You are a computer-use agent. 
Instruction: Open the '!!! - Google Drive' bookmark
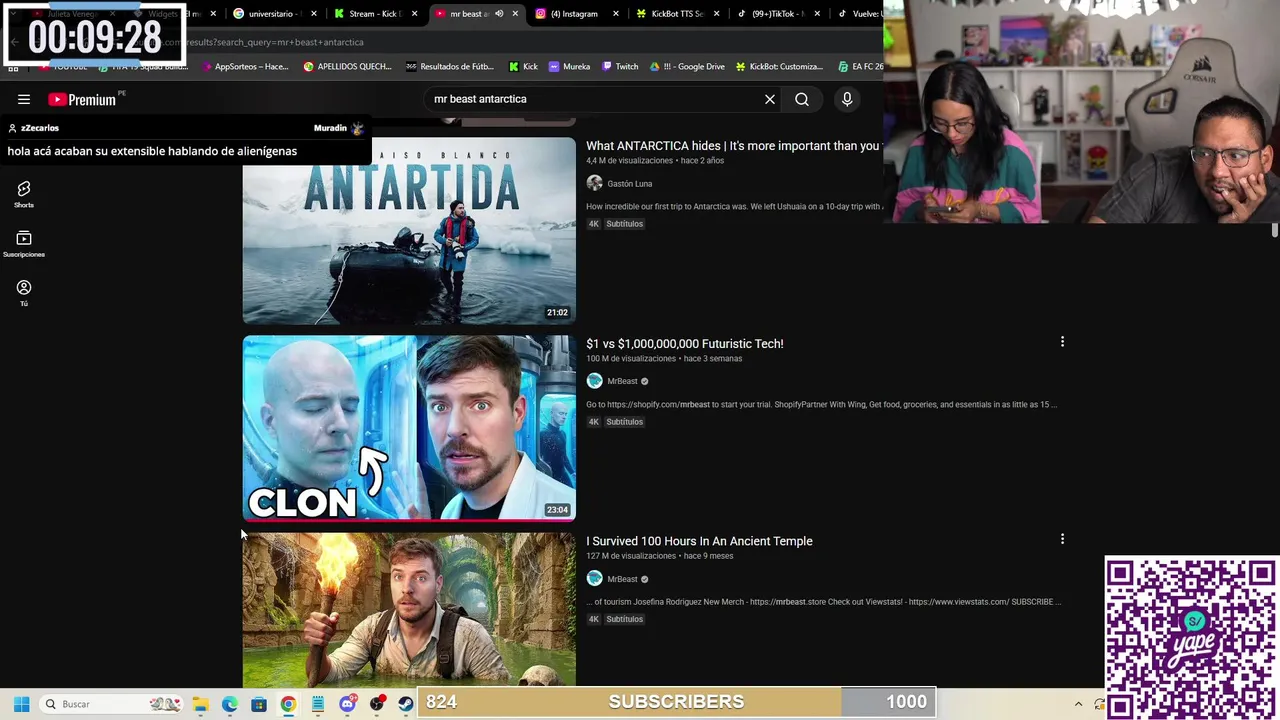click(687, 66)
